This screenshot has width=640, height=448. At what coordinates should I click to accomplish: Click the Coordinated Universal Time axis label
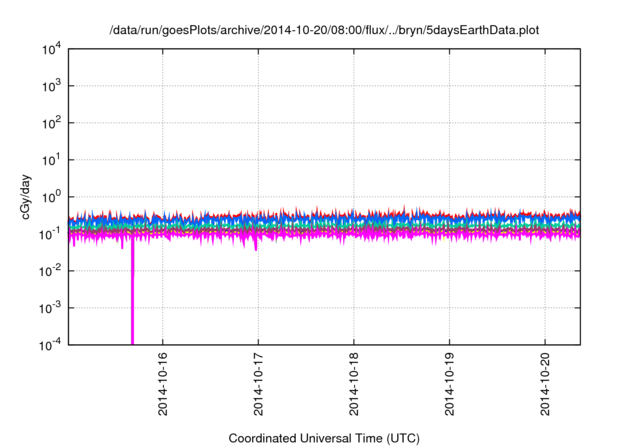(x=324, y=438)
